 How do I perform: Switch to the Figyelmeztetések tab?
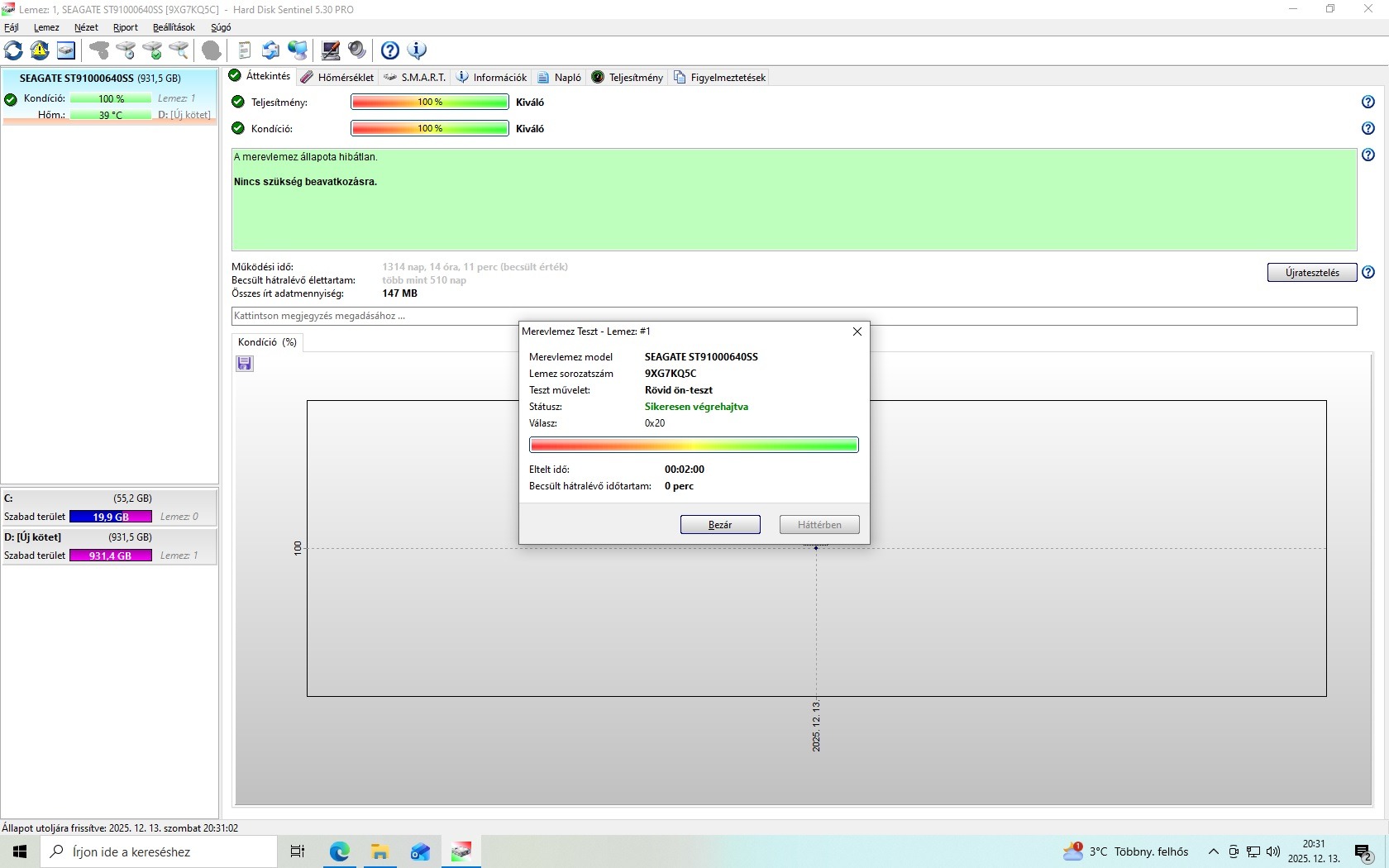pos(720,77)
